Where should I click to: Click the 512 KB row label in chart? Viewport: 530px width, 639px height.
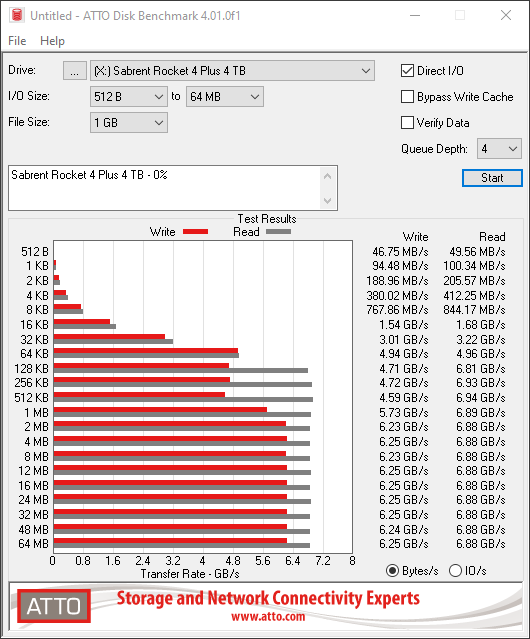(31, 397)
